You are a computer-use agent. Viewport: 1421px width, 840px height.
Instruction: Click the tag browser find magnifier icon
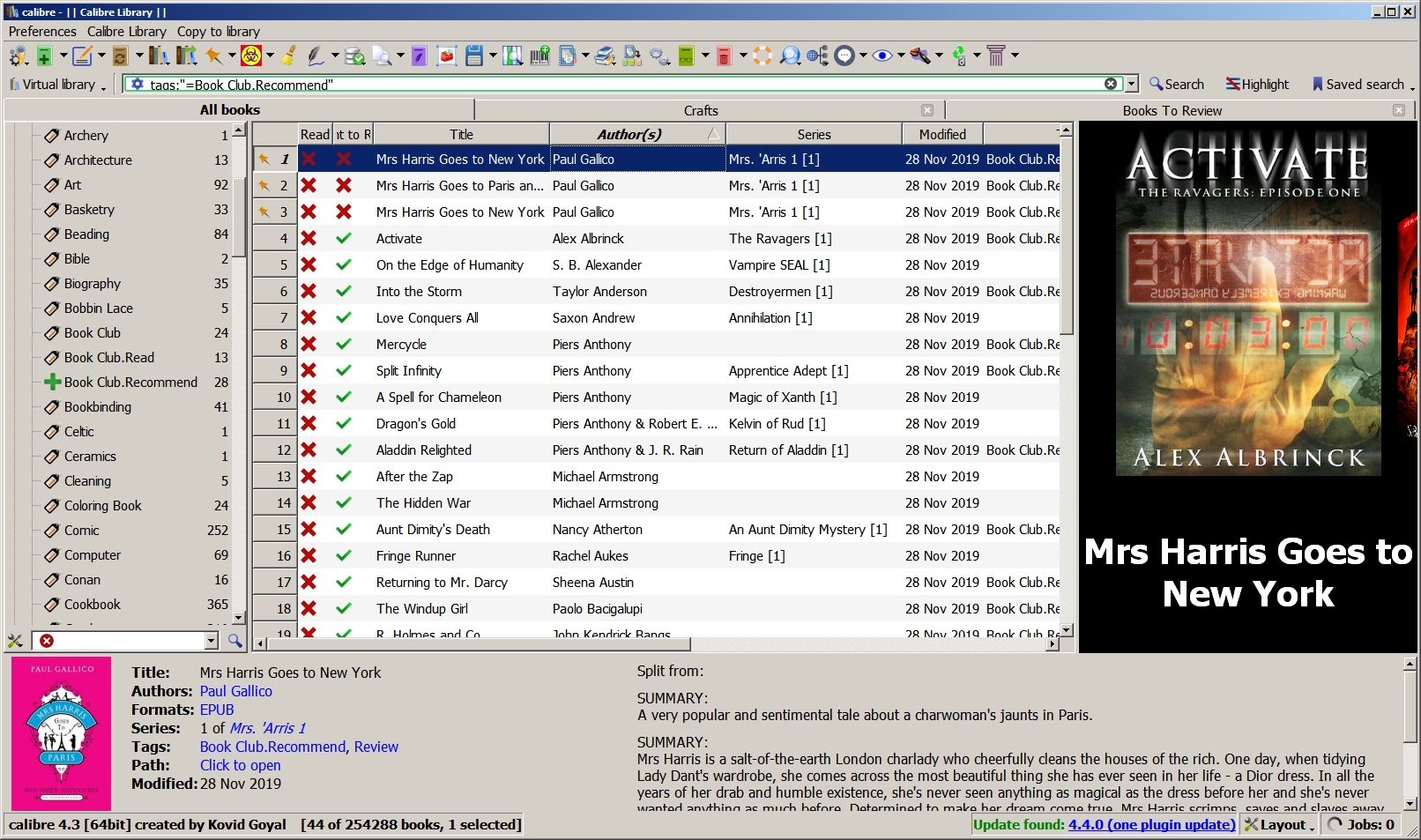pyautogui.click(x=235, y=641)
